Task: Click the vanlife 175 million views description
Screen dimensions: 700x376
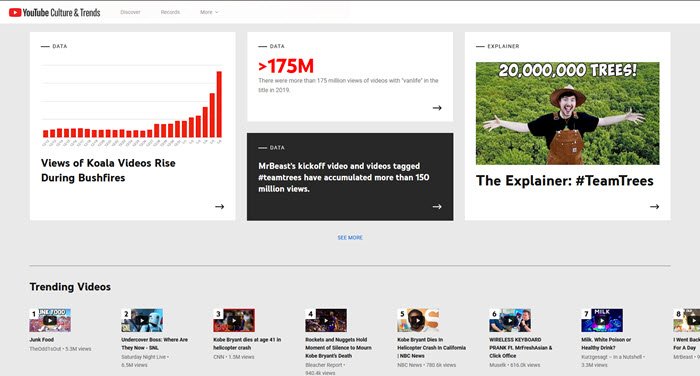Action: pos(348,85)
